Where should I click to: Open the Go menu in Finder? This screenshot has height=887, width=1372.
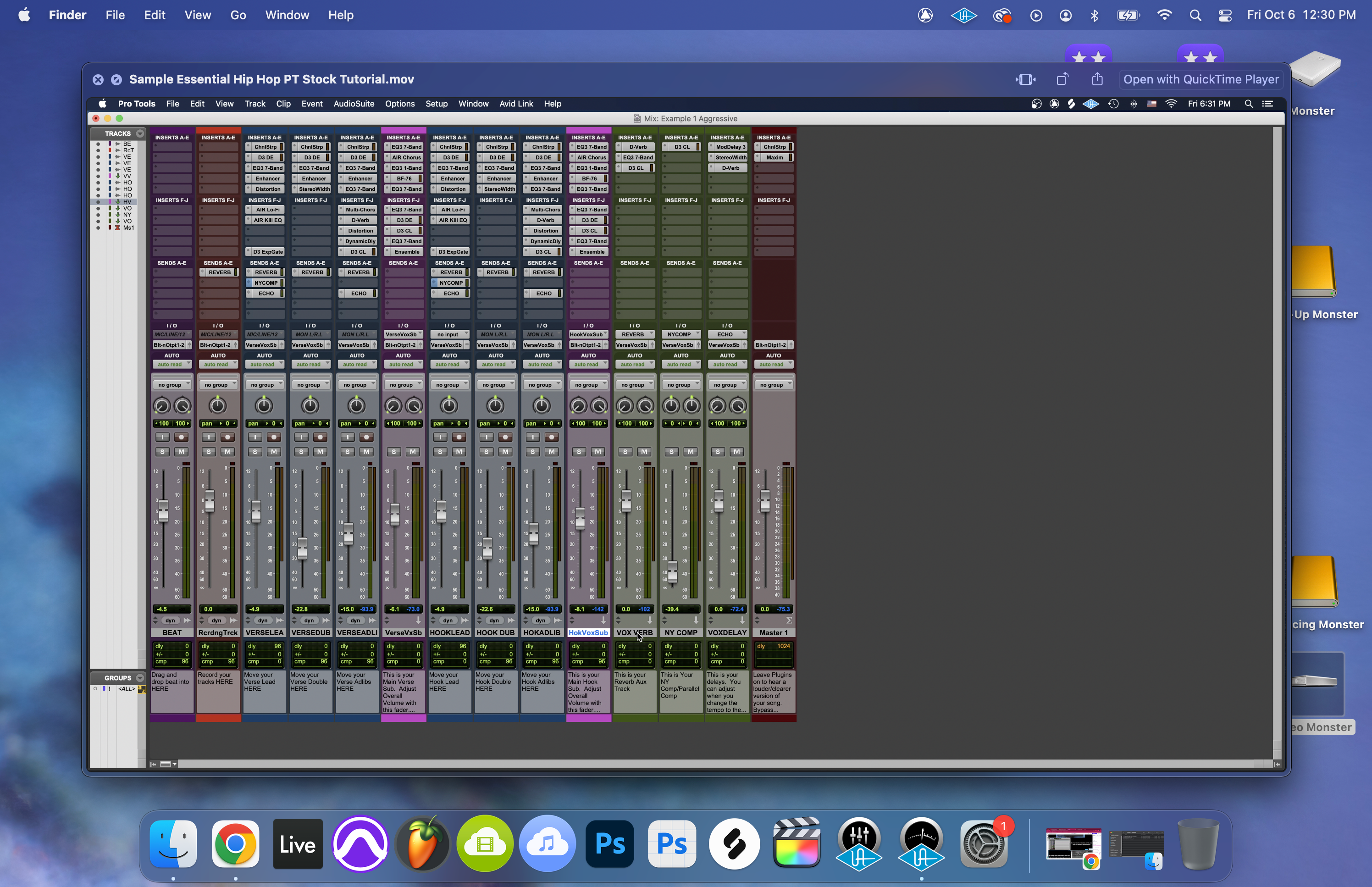click(x=238, y=16)
